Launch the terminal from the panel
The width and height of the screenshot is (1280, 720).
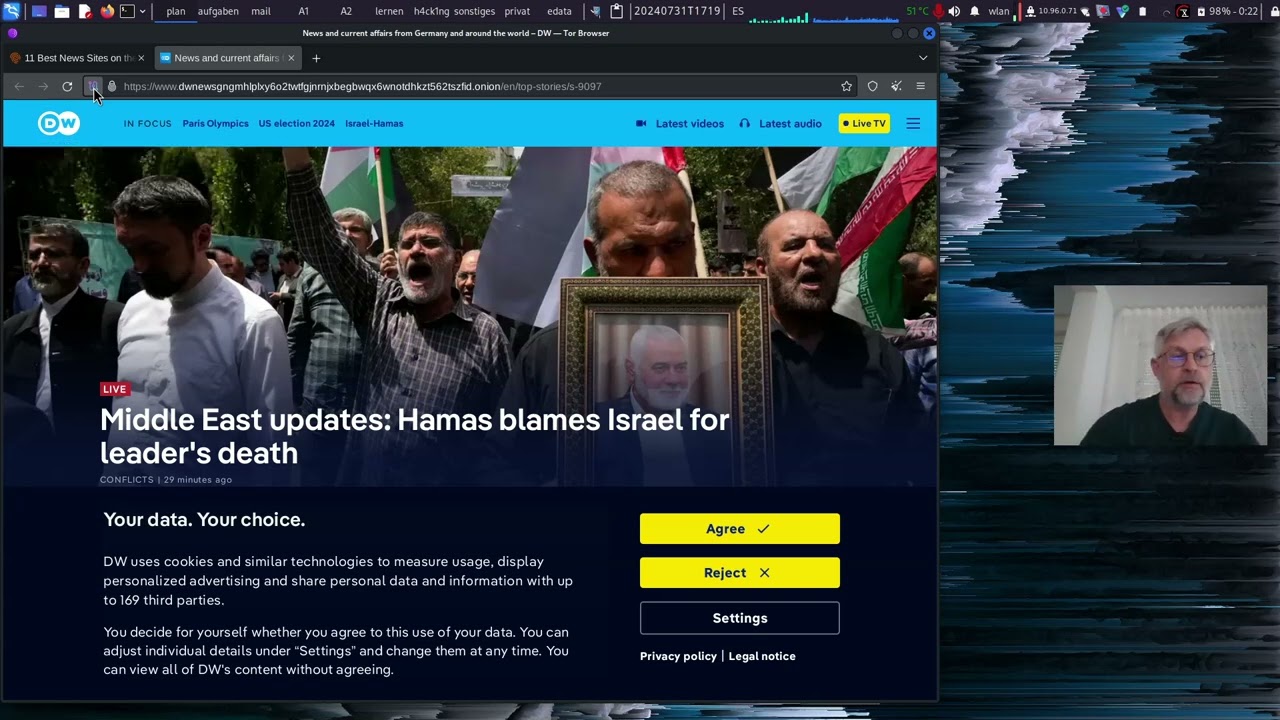pyautogui.click(x=127, y=11)
